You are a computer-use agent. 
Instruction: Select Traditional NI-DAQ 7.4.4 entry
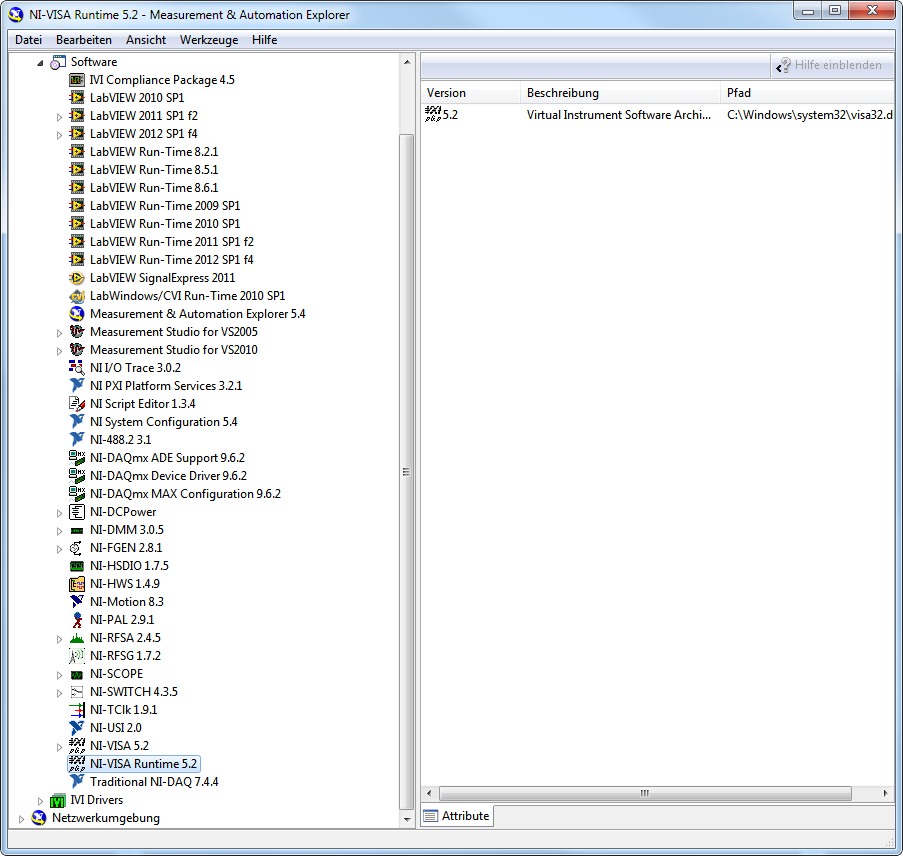(x=154, y=782)
